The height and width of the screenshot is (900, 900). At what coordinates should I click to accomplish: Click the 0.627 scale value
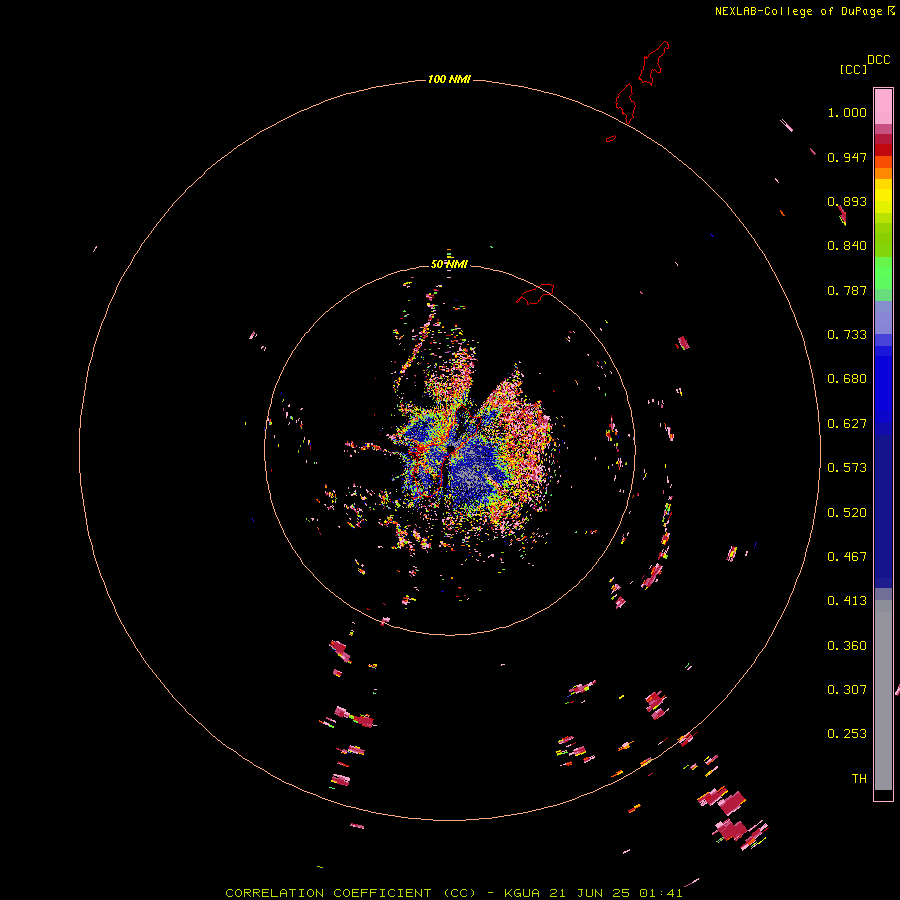847,424
